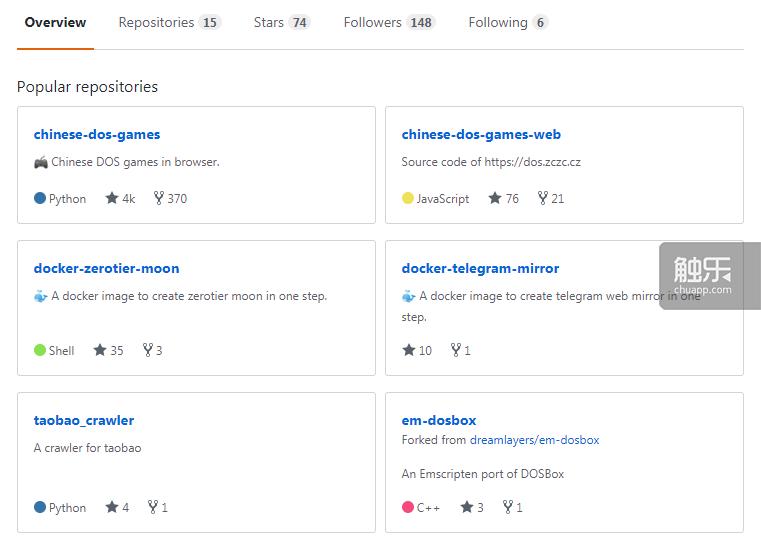This screenshot has height=553, width=761.
Task: Click the fork icon on chinese-dos-games
Action: click(158, 198)
